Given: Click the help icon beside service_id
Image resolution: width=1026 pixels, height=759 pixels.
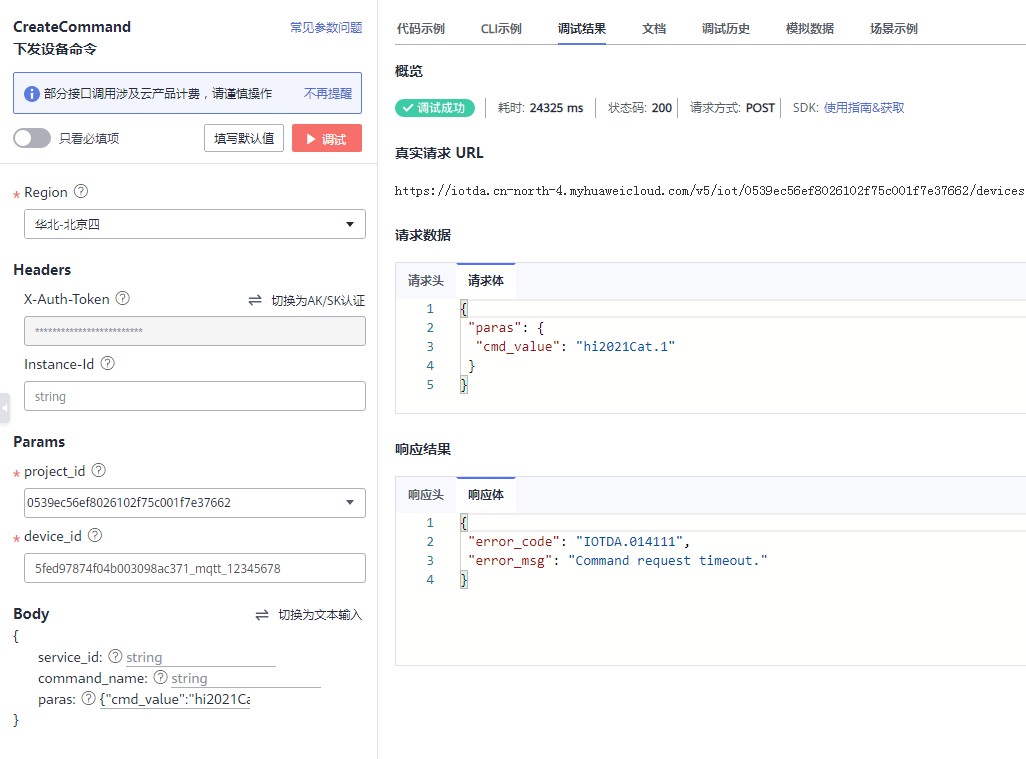Looking at the screenshot, I should (x=115, y=656).
